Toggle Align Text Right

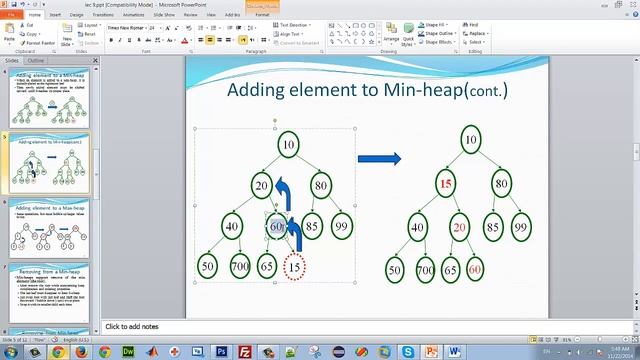(x=220, y=40)
